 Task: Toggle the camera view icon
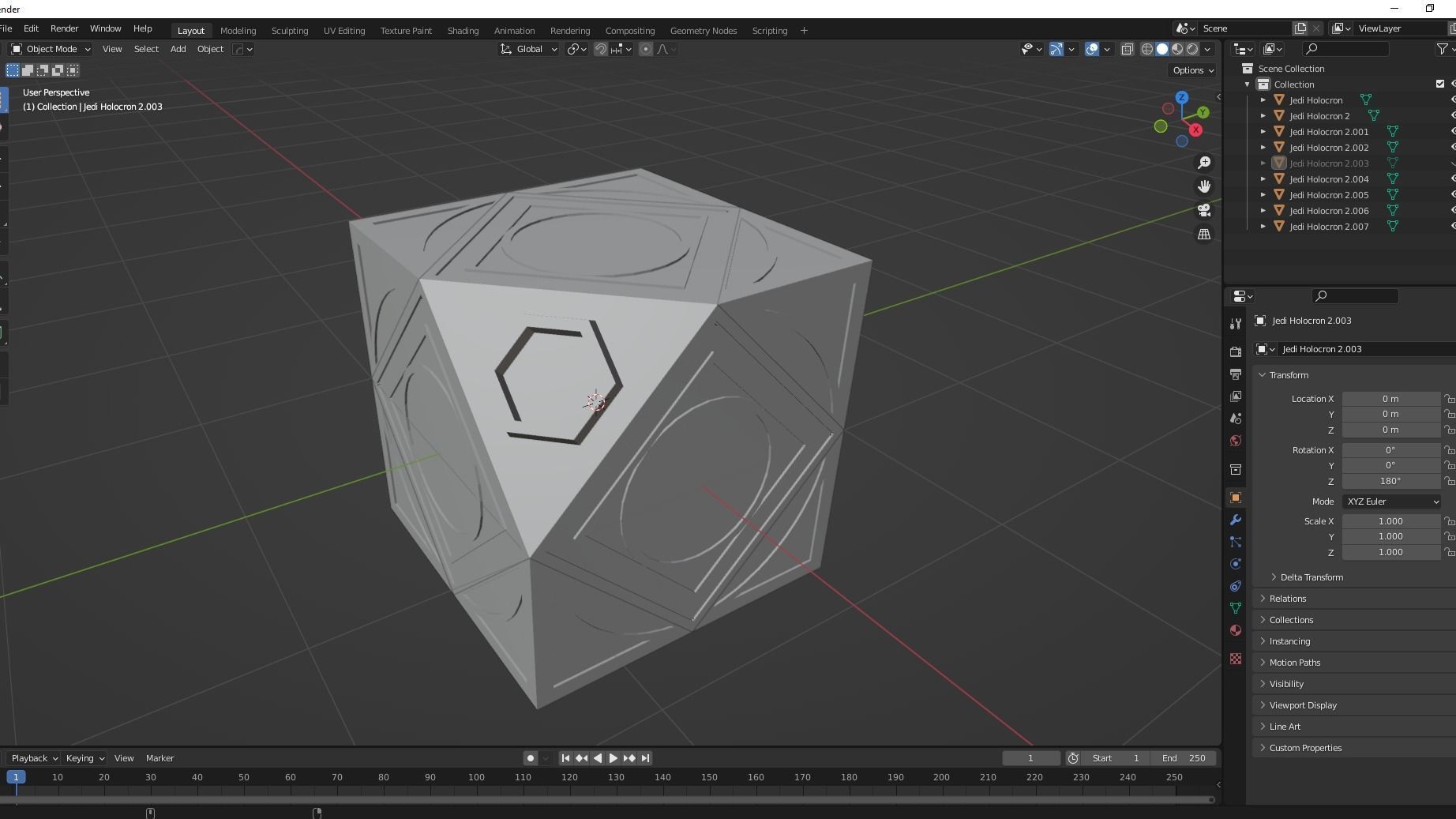pos(1204,210)
